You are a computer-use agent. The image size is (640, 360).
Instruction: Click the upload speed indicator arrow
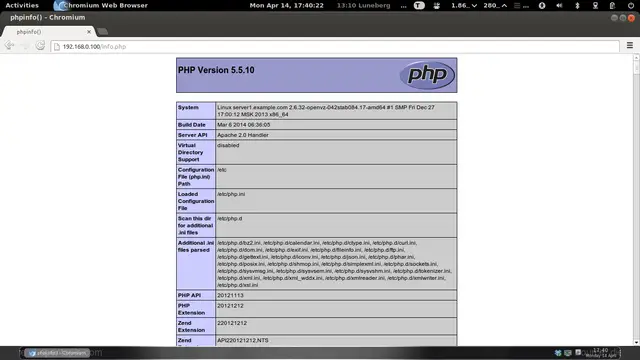pos(504,5)
